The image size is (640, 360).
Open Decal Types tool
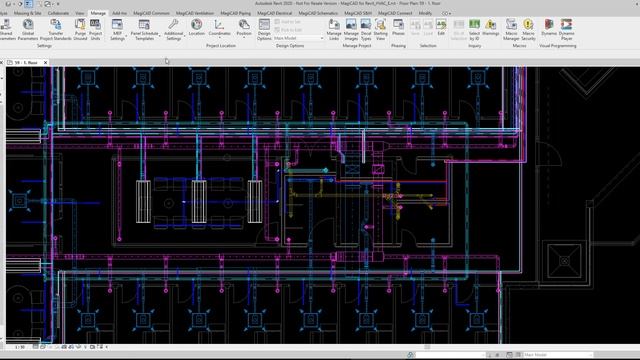coord(366,29)
